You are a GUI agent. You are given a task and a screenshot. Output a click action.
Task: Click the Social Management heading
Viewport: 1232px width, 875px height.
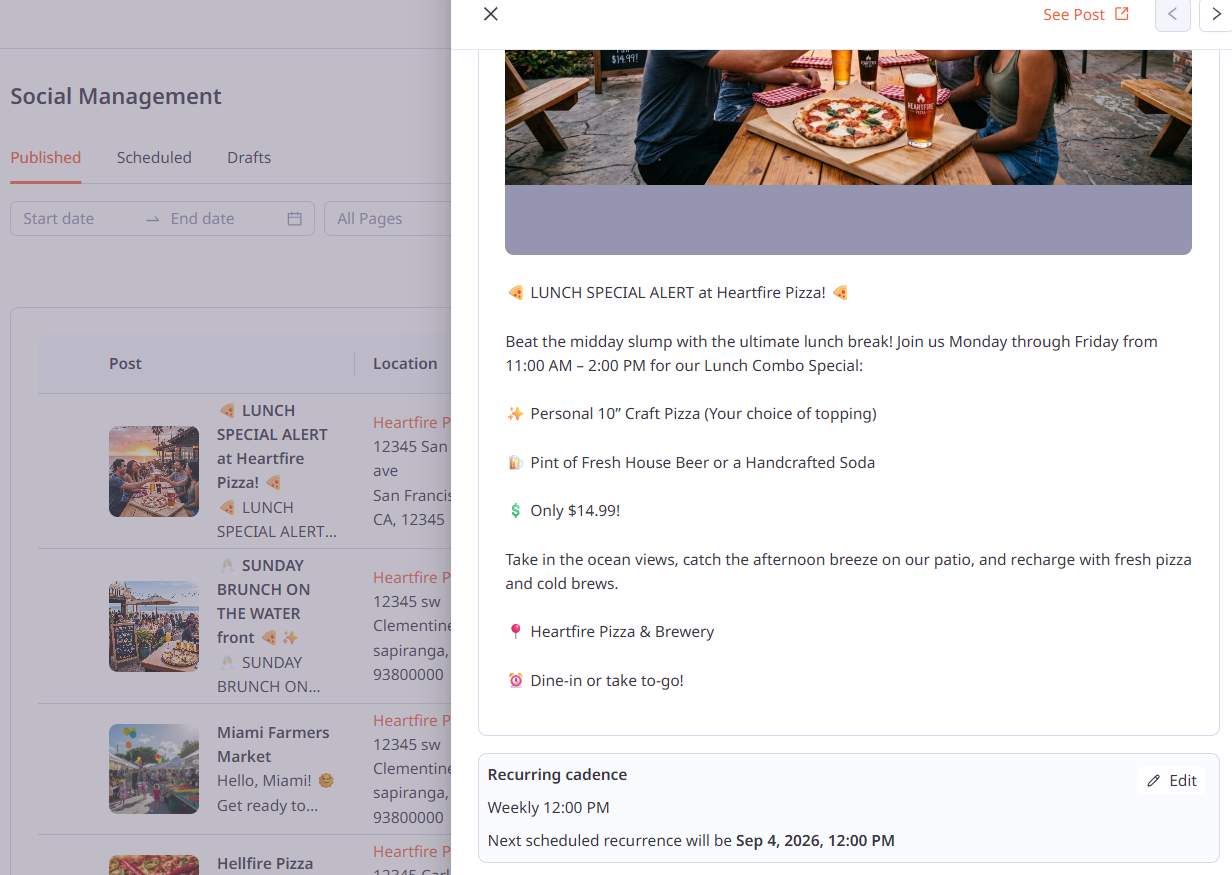point(116,97)
